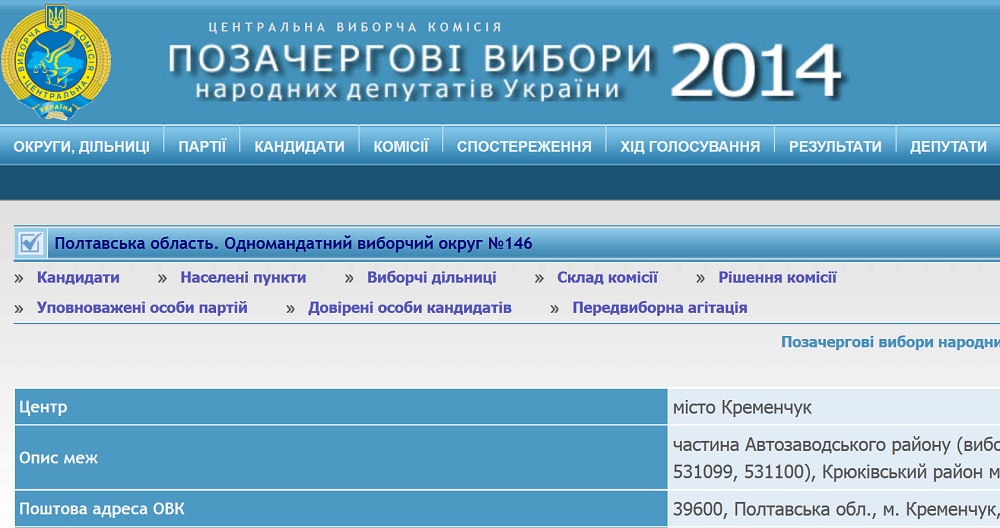
Task: Open the СПОСТЕРЕЖЕННЯ menu
Action: (524, 146)
